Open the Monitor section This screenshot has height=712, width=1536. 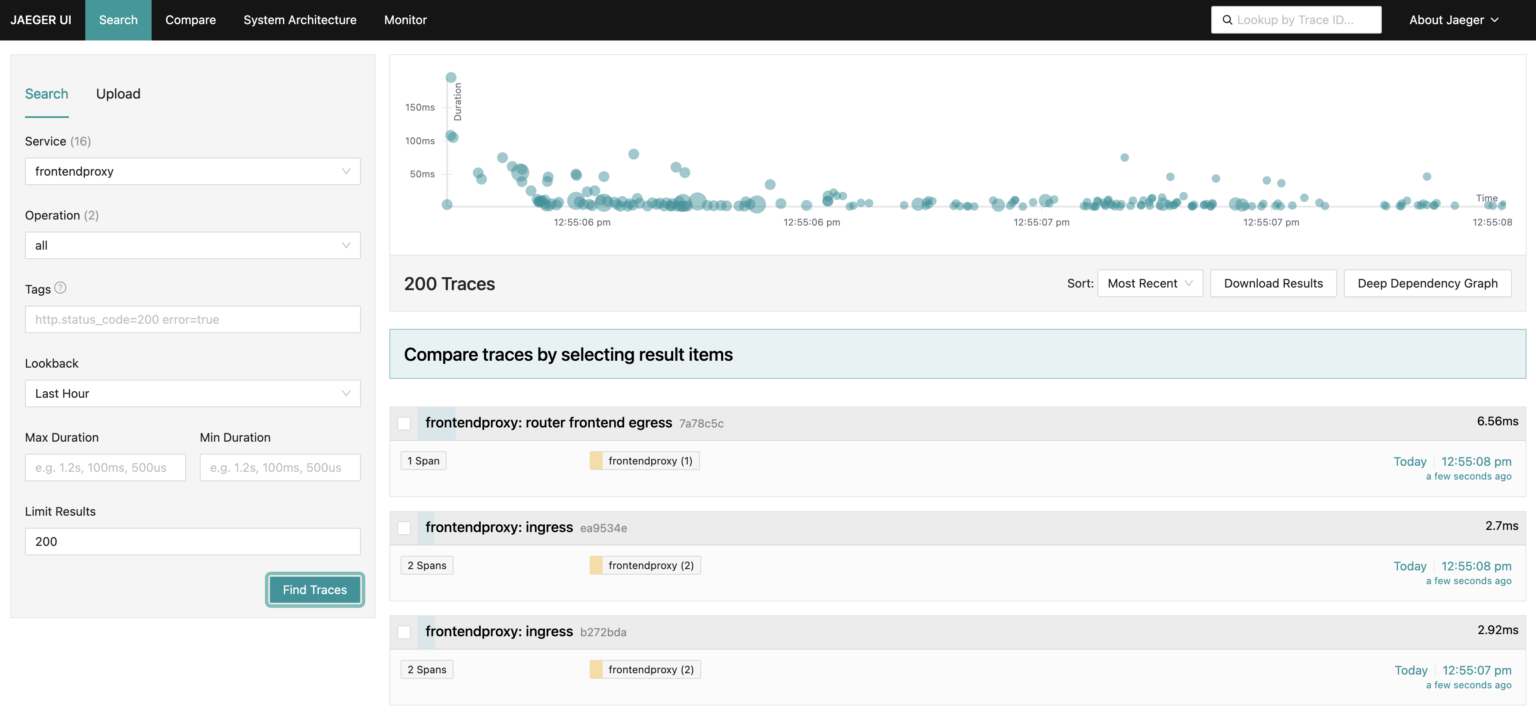(x=405, y=19)
